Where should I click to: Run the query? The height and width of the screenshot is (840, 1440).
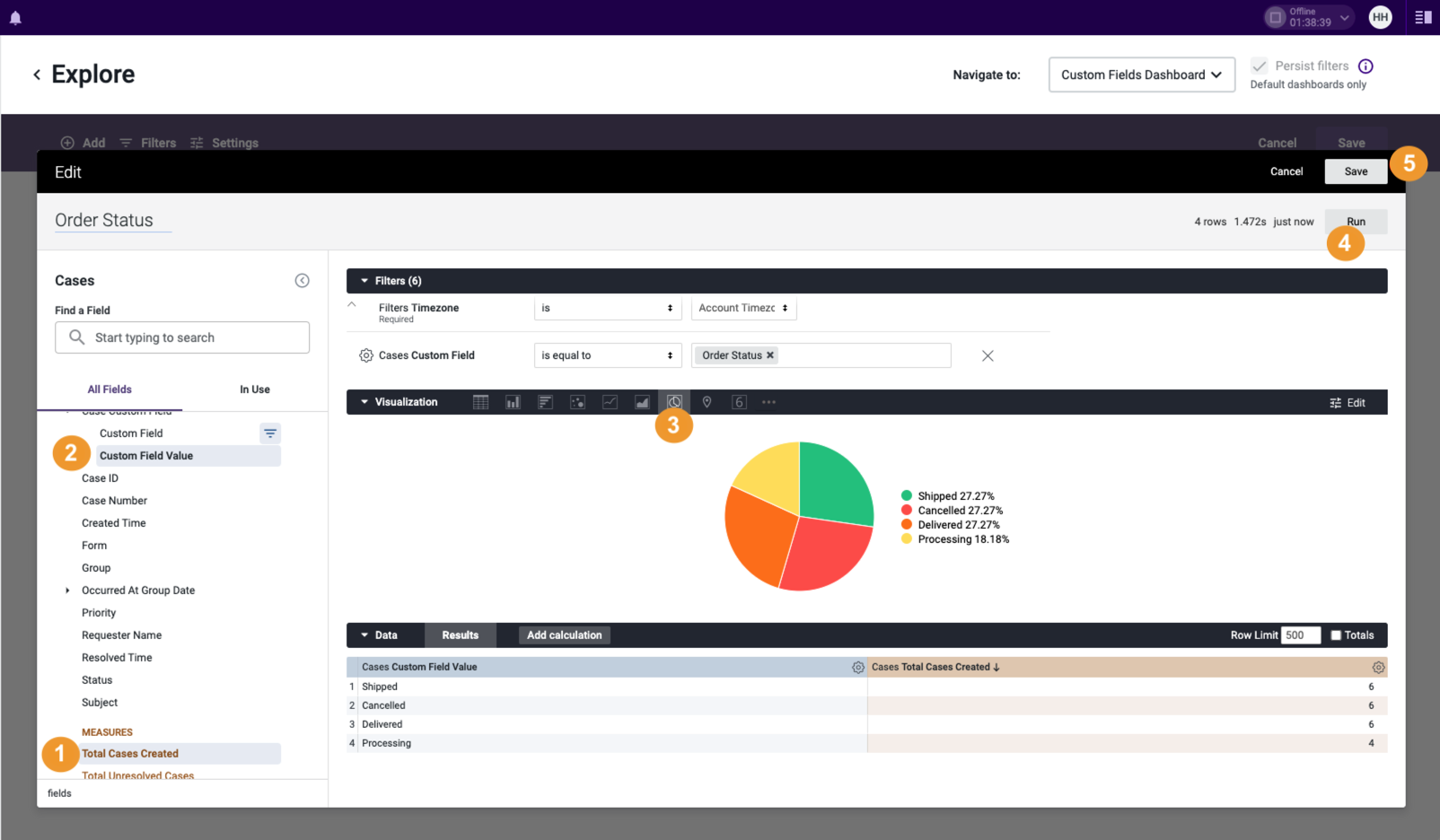pyautogui.click(x=1356, y=222)
